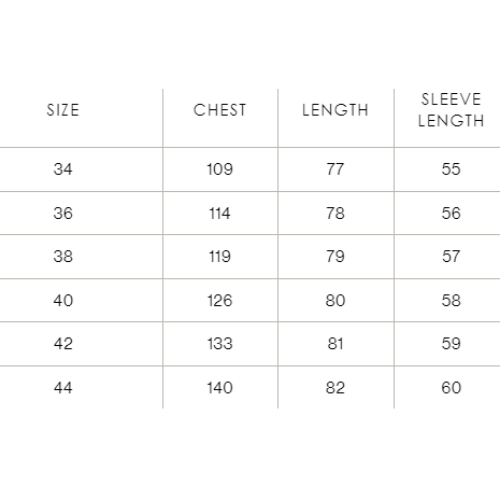The image size is (500, 500).
Task: Click the LENGTH column header
Action: (x=335, y=110)
